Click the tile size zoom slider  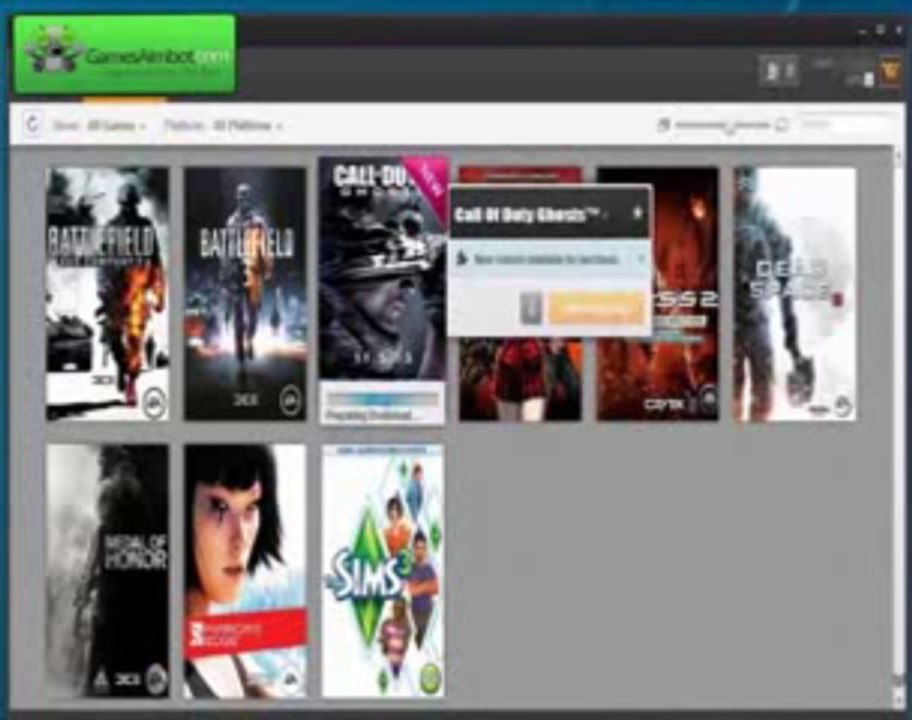click(x=723, y=125)
